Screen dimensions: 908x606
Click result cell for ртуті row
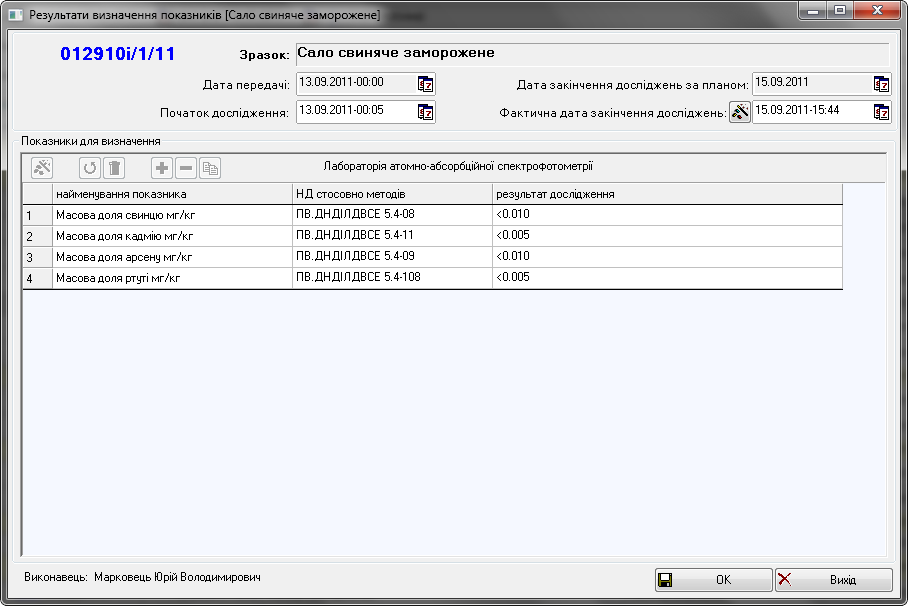click(x=667, y=278)
